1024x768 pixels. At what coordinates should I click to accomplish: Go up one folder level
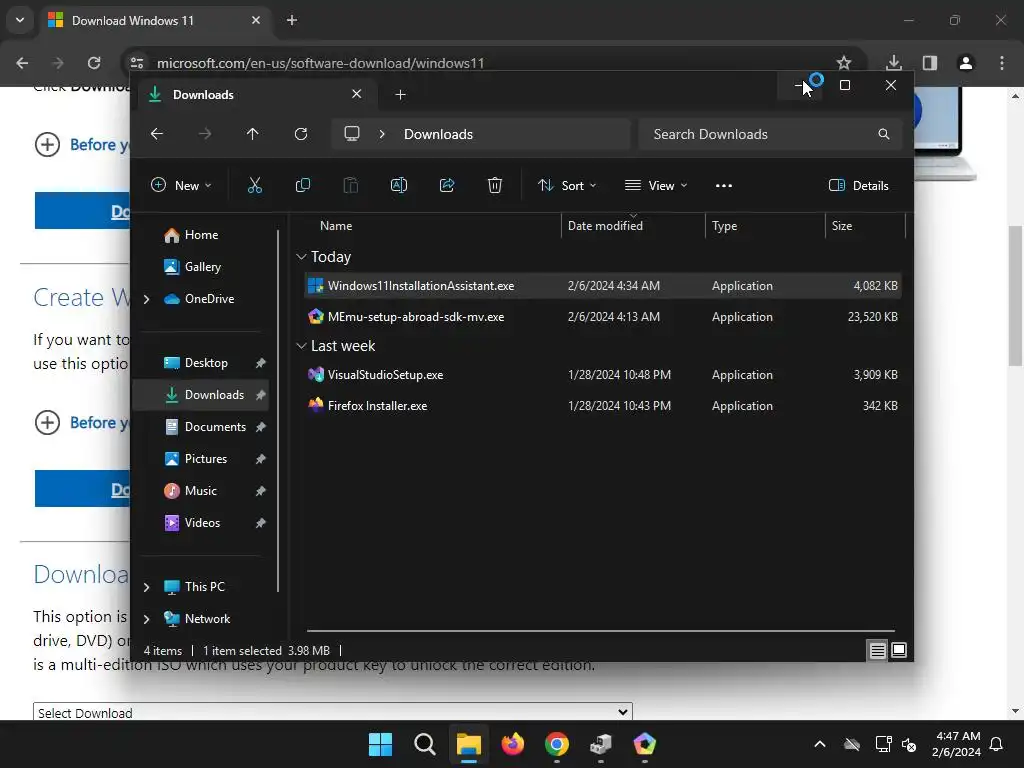pyautogui.click(x=253, y=134)
